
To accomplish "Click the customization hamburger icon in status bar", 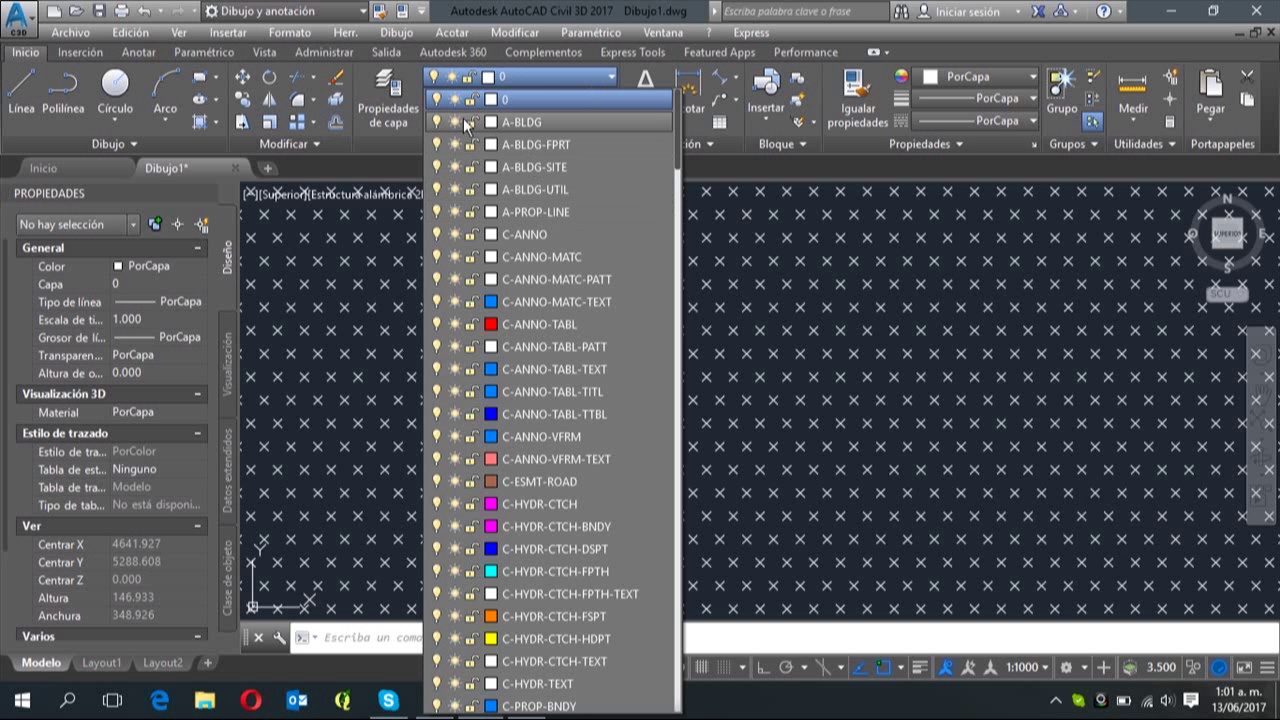I will pyautogui.click(x=1266, y=668).
